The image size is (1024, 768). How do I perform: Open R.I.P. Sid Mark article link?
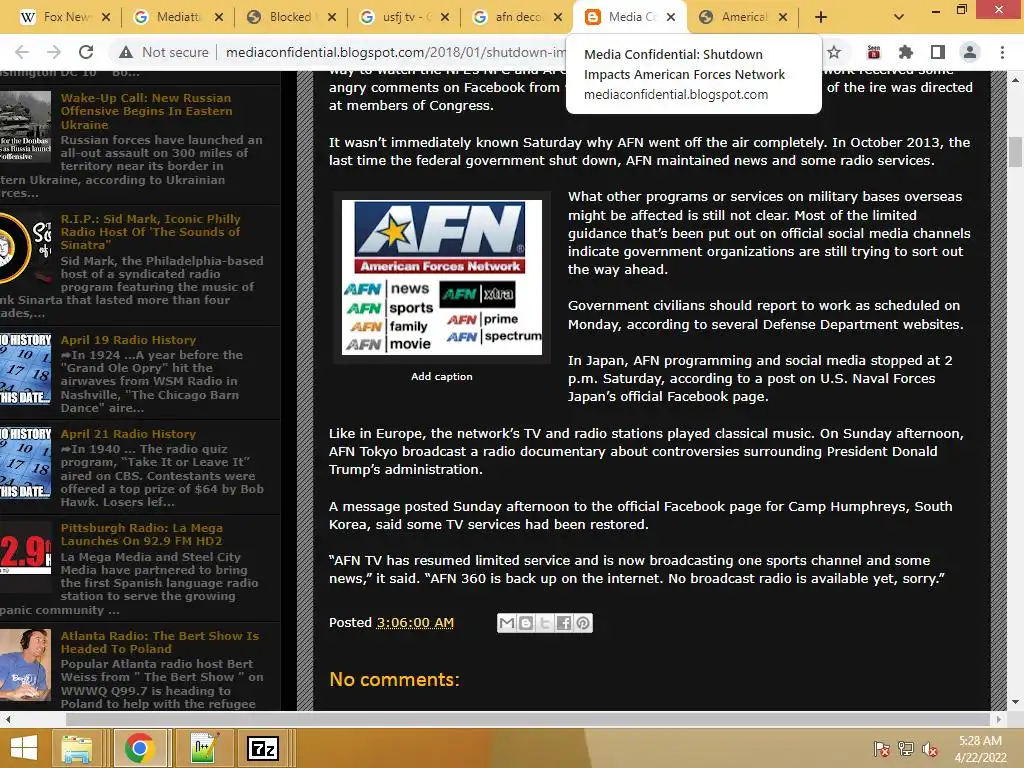pyautogui.click(x=151, y=232)
